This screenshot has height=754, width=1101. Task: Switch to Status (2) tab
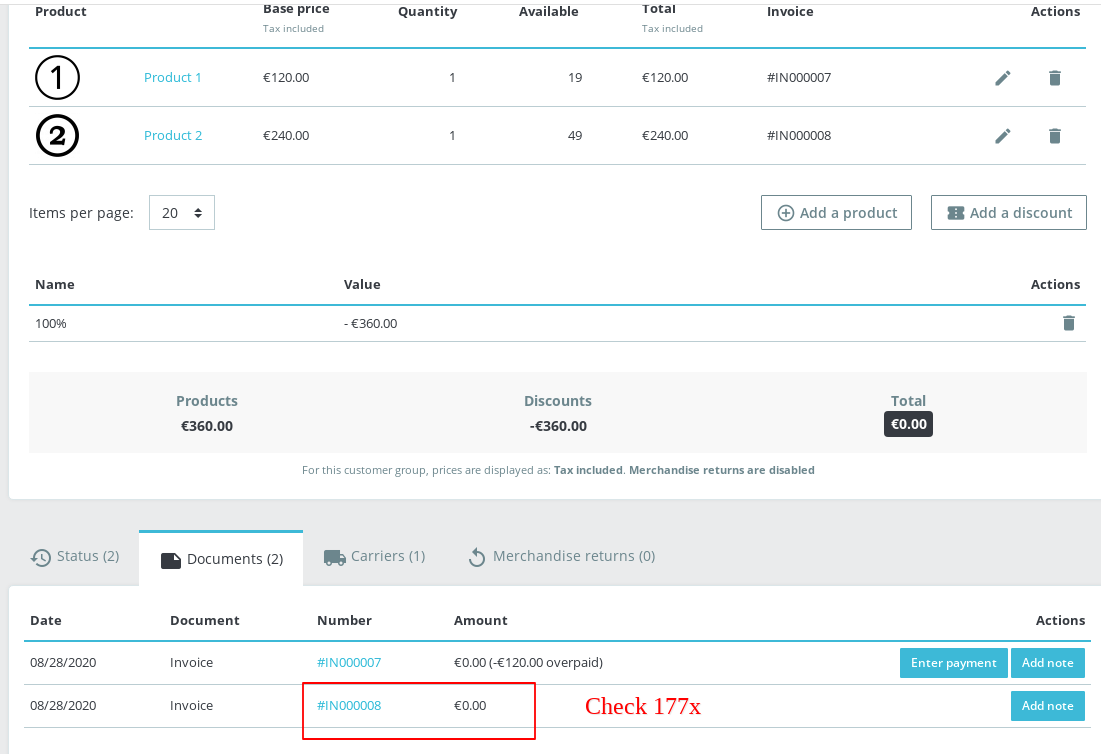click(x=75, y=557)
